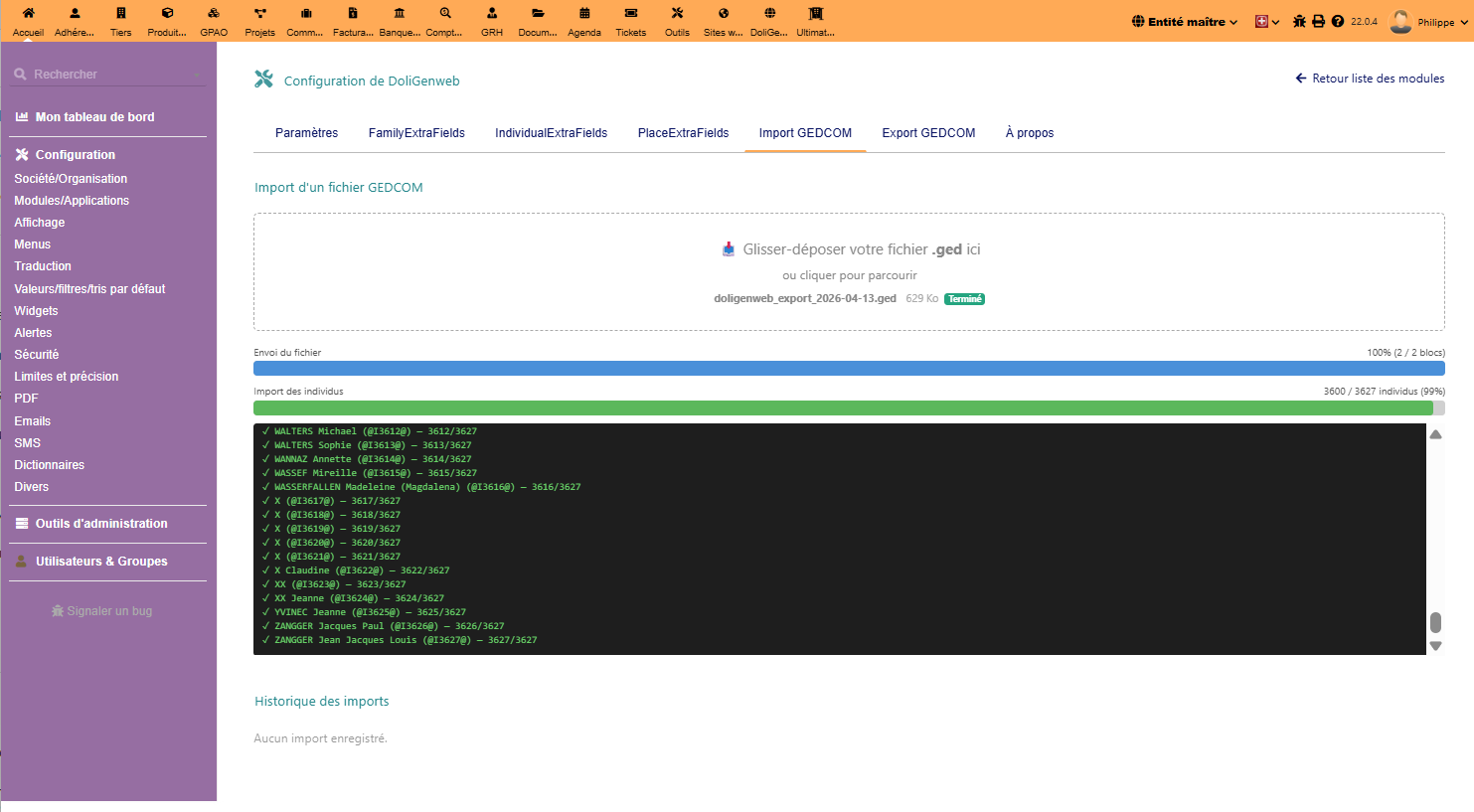Switch to the Export GEDCOM tab
The image size is (1474, 812).
coord(928,133)
